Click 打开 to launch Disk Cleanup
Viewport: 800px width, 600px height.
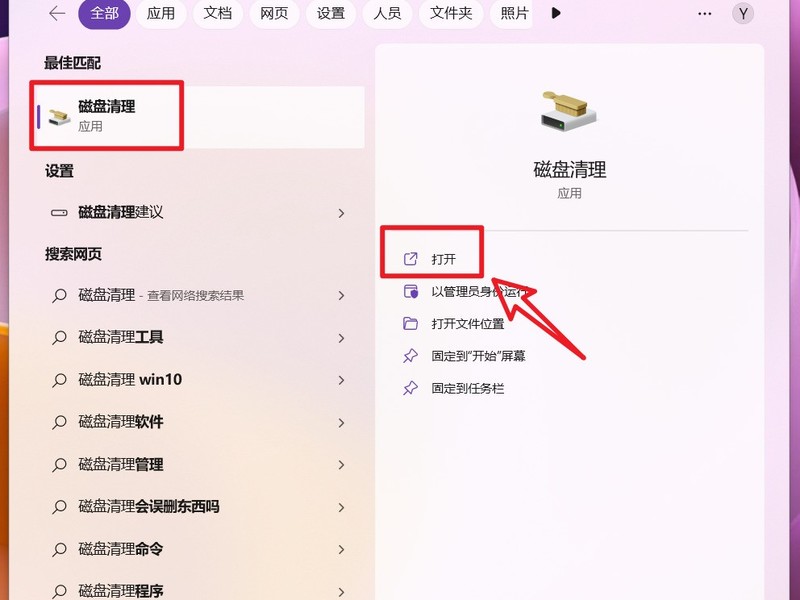click(x=430, y=259)
